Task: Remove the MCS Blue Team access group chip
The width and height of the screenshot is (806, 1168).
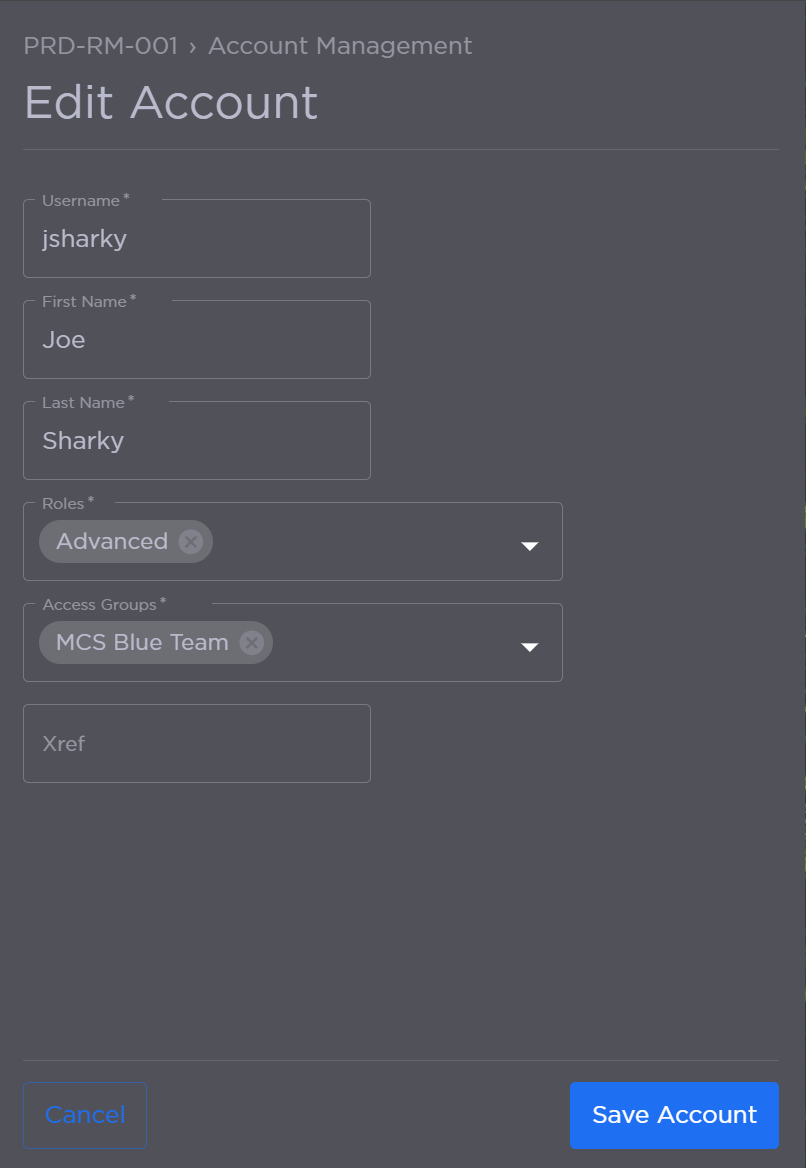Action: coord(251,642)
